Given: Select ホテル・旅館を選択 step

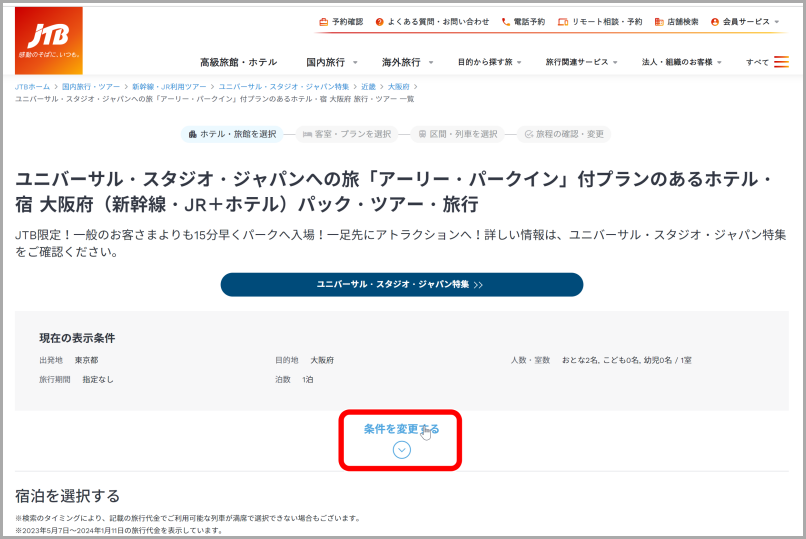Looking at the screenshot, I should pyautogui.click(x=232, y=134).
